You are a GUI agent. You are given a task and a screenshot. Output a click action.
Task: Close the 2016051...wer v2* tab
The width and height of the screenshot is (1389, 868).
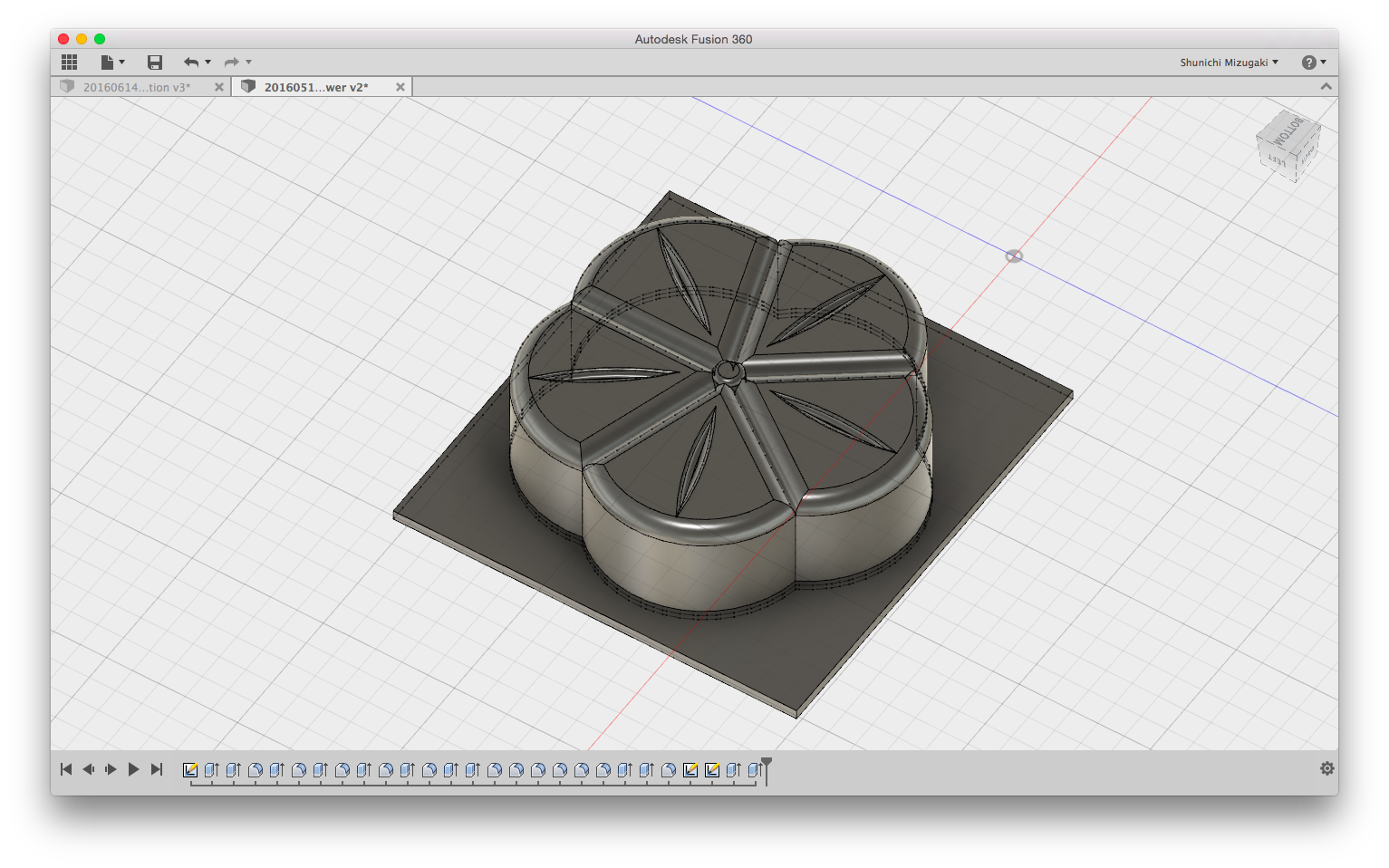click(400, 87)
